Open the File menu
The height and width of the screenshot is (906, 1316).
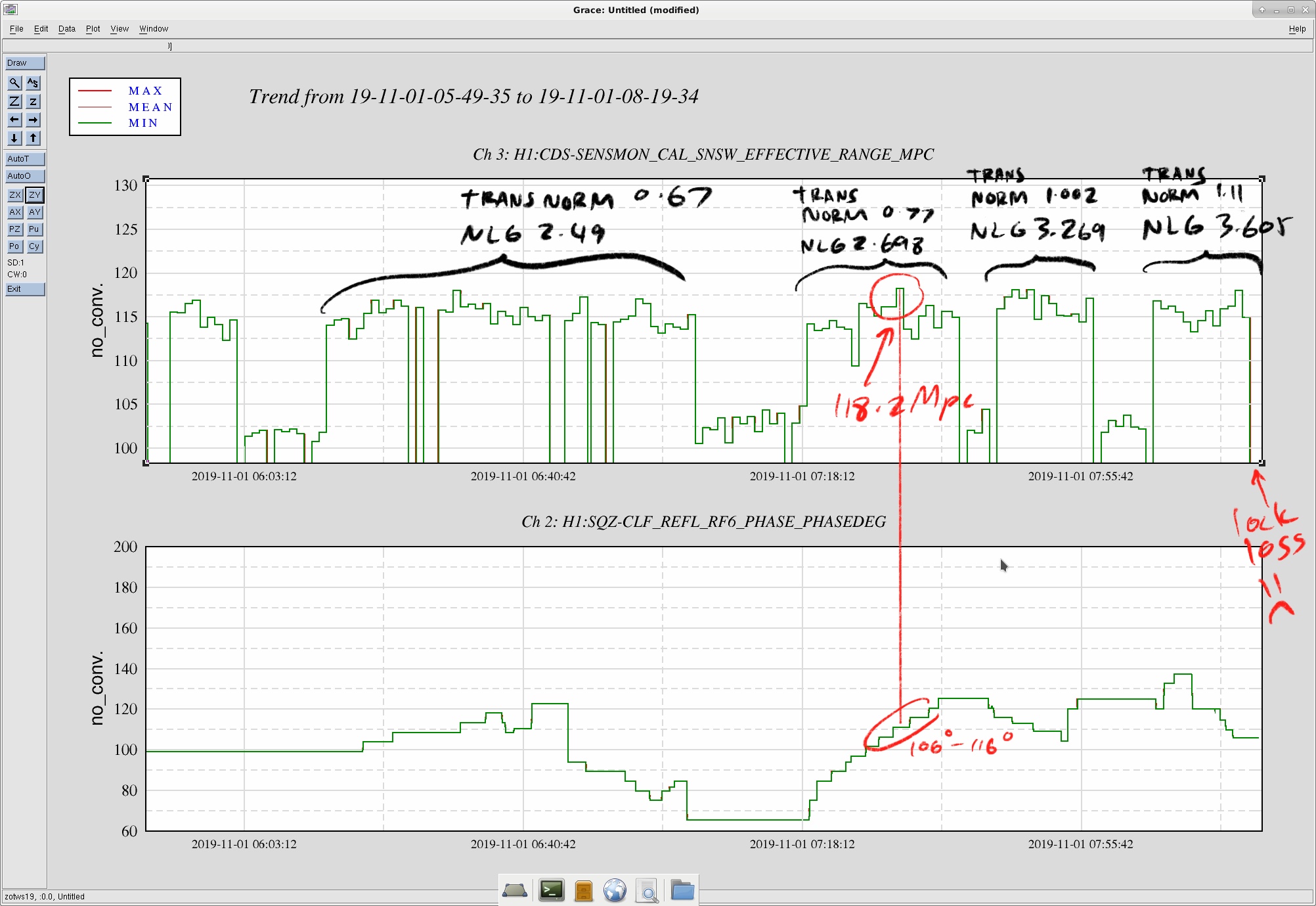coord(16,29)
